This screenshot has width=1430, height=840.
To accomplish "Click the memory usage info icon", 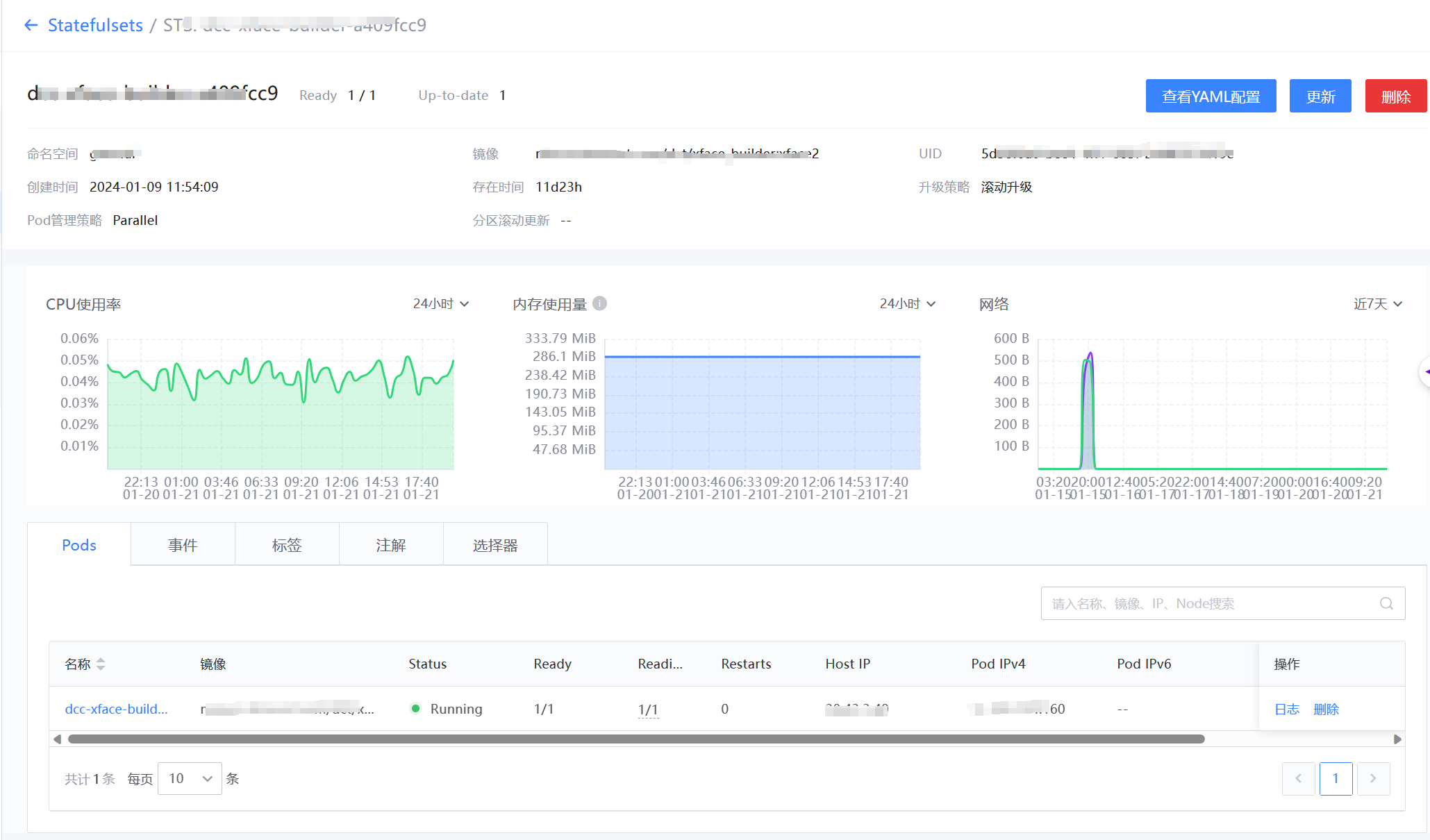I will tap(600, 303).
